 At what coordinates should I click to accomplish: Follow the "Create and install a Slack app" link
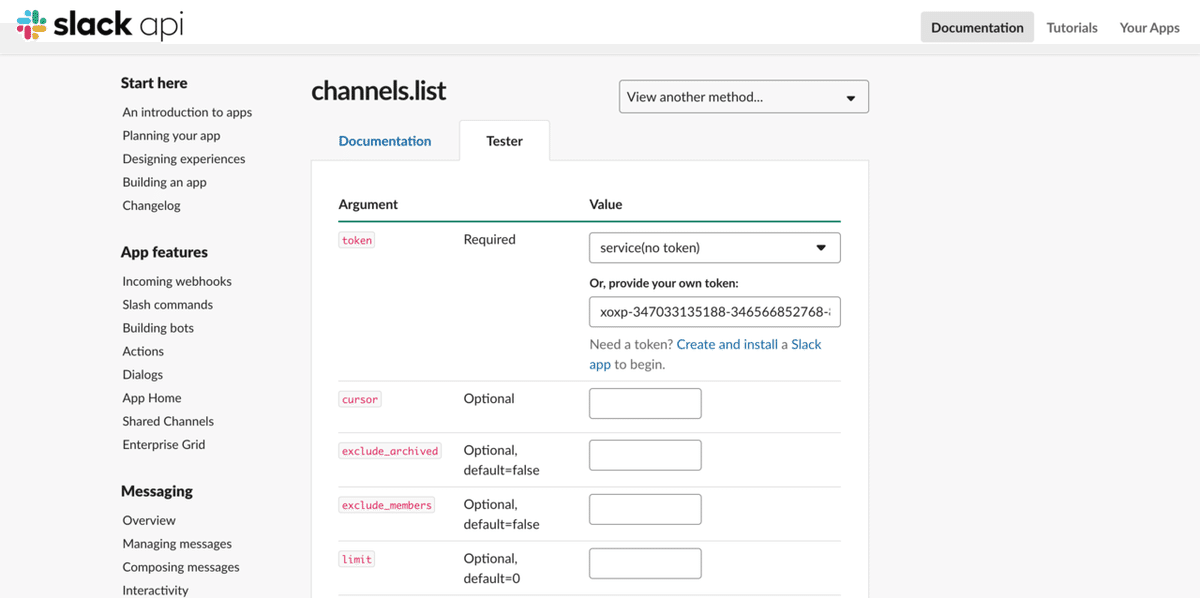pos(748,344)
